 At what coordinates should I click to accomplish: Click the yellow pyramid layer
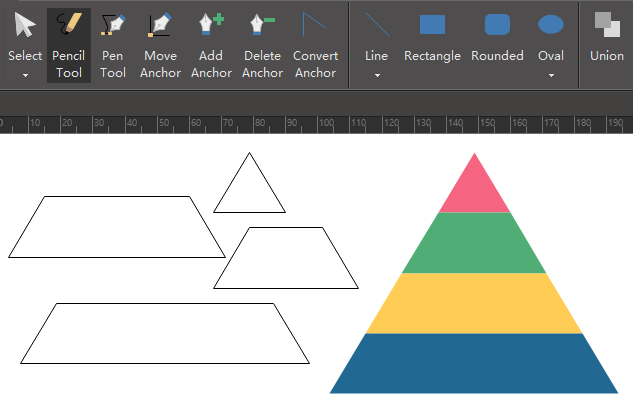click(x=474, y=303)
